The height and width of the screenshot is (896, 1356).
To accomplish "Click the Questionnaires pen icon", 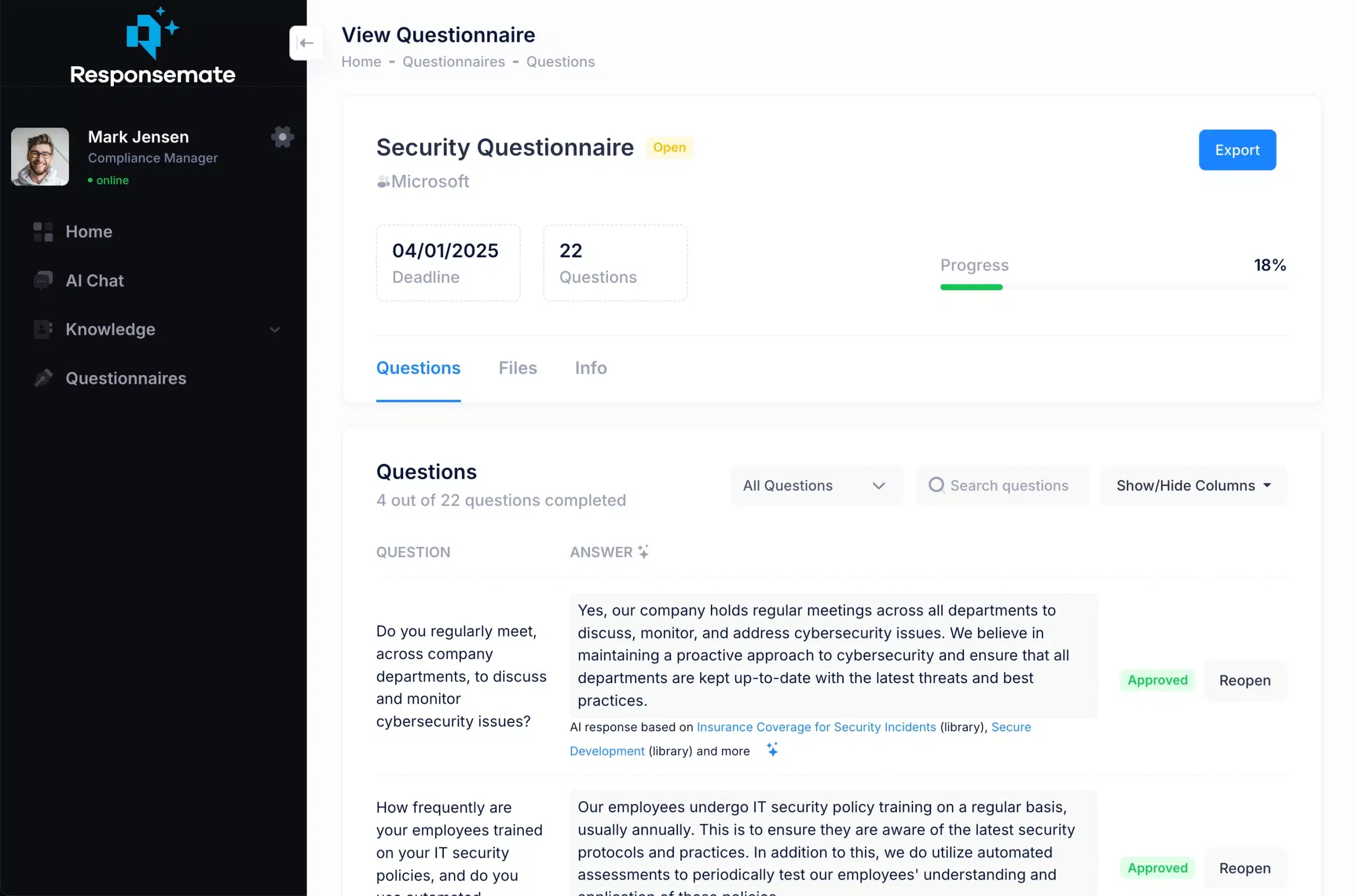I will coord(43,378).
